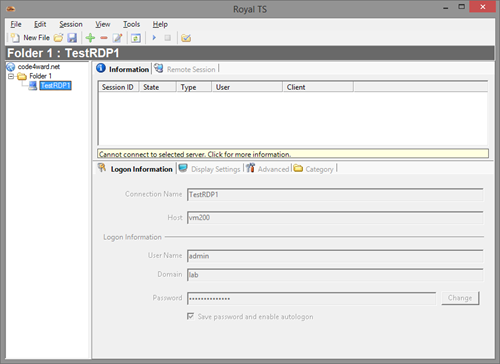Switch to the Remote Session tab
Screen dimensions: 500x364
pos(185,69)
